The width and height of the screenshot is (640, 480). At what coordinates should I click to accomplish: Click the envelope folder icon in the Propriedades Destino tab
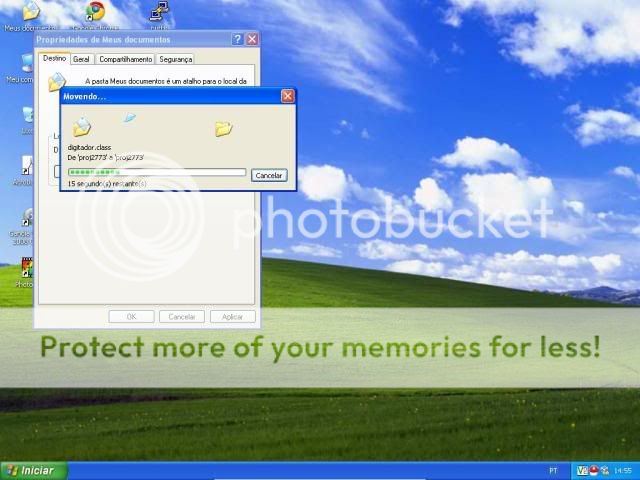[x=56, y=82]
